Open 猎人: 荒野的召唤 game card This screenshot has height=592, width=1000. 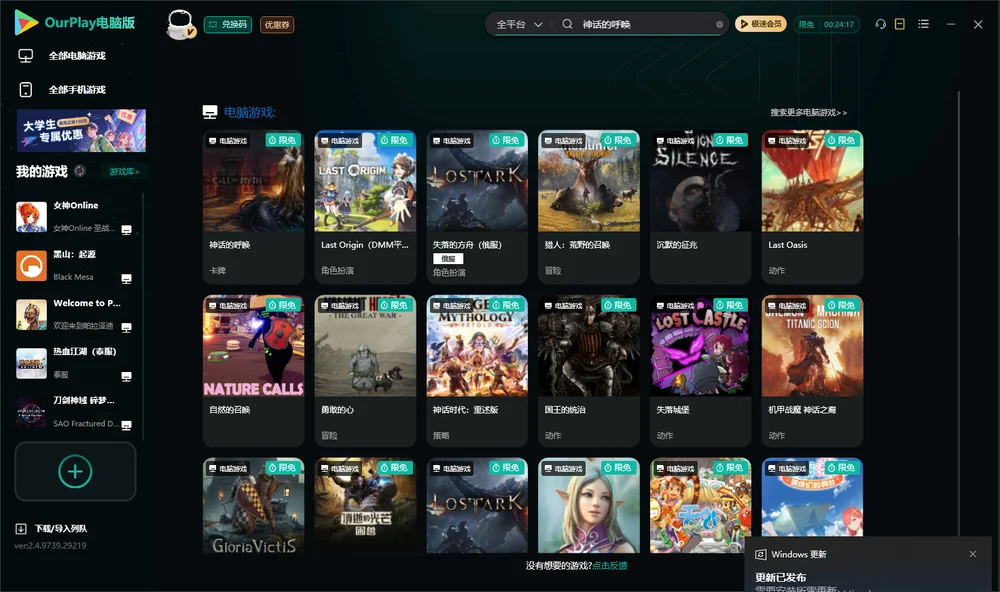[x=589, y=207]
